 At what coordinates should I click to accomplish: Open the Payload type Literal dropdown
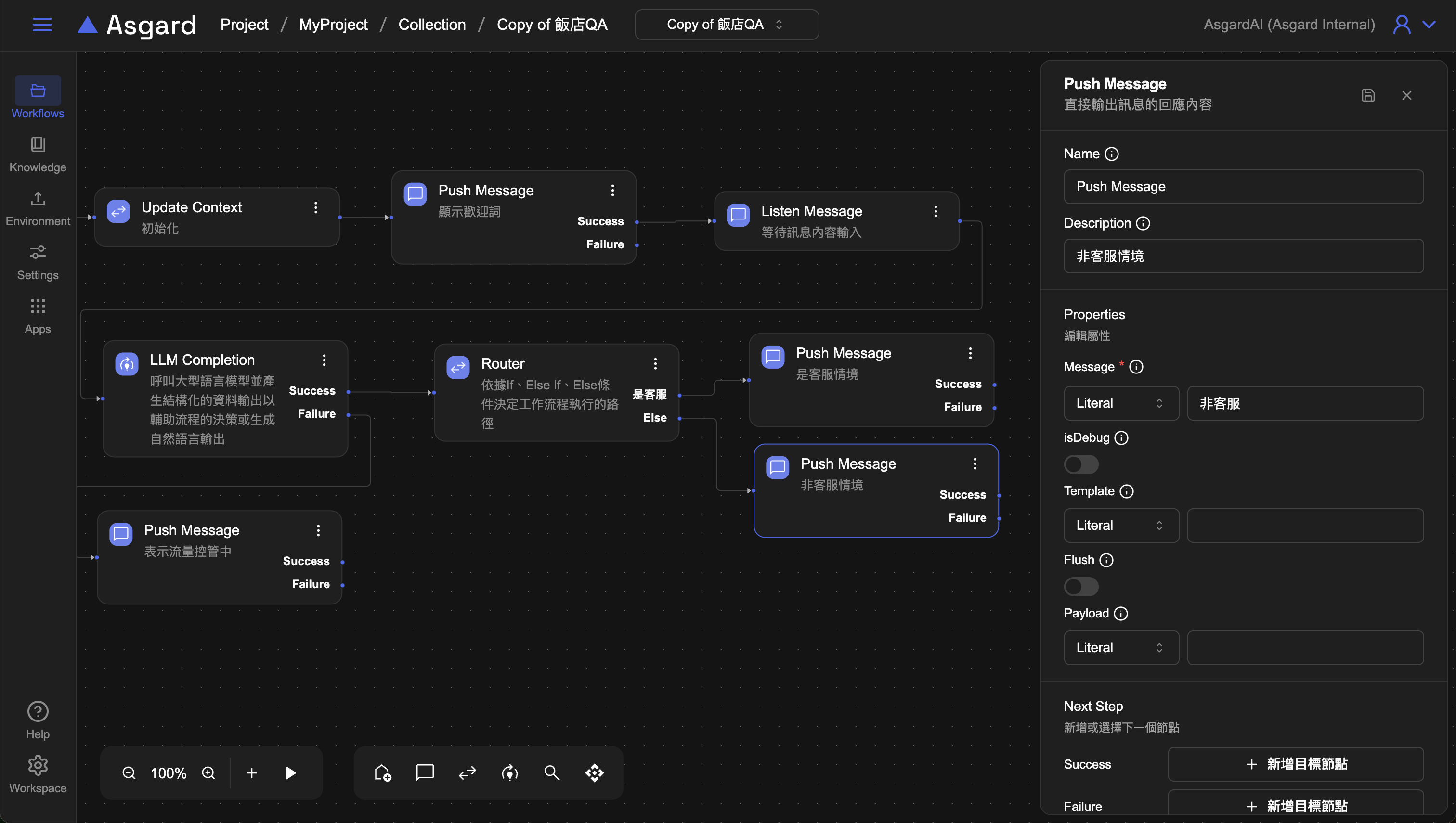coord(1121,647)
